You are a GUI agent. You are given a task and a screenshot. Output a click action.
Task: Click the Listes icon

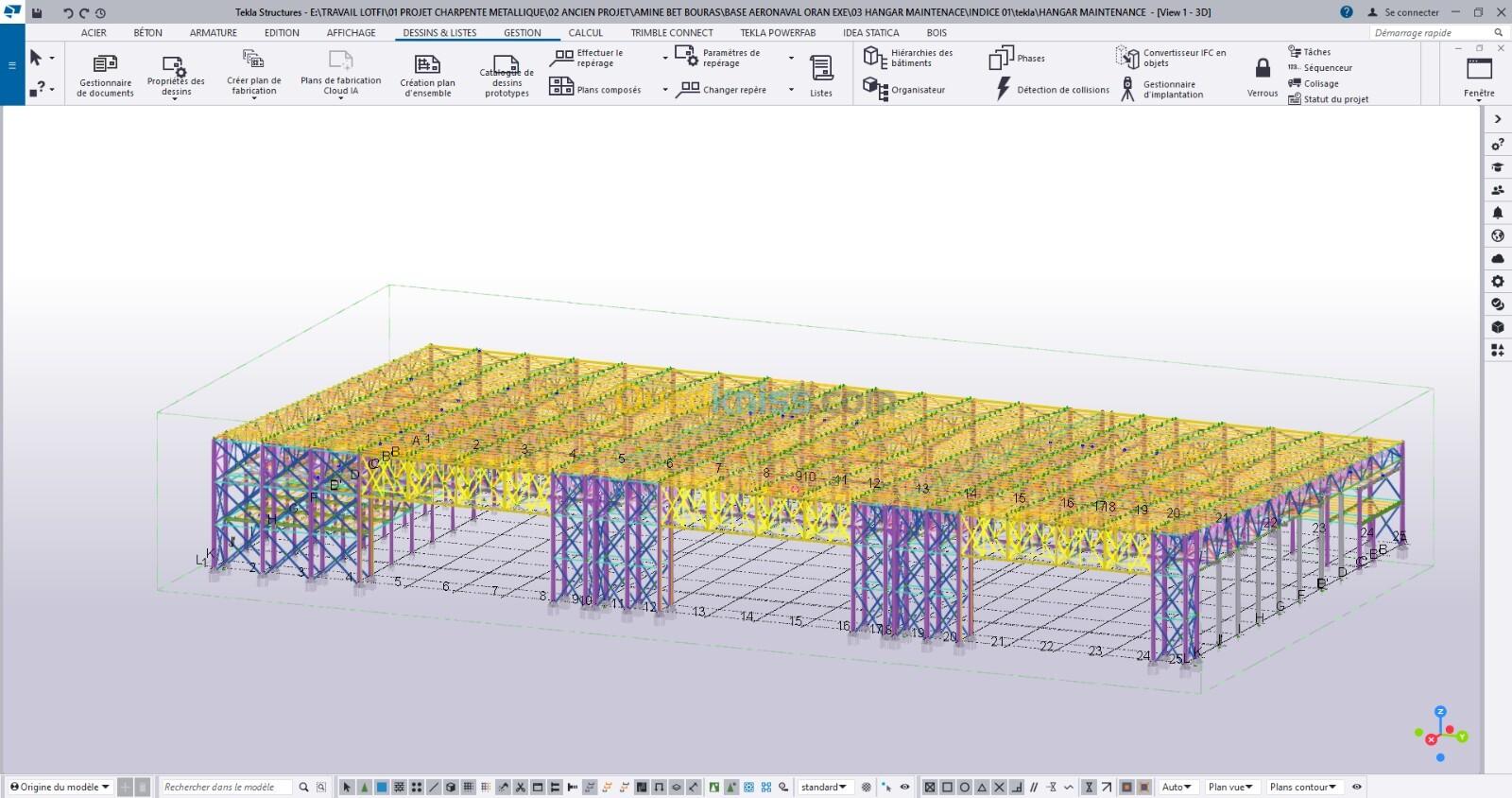click(821, 76)
